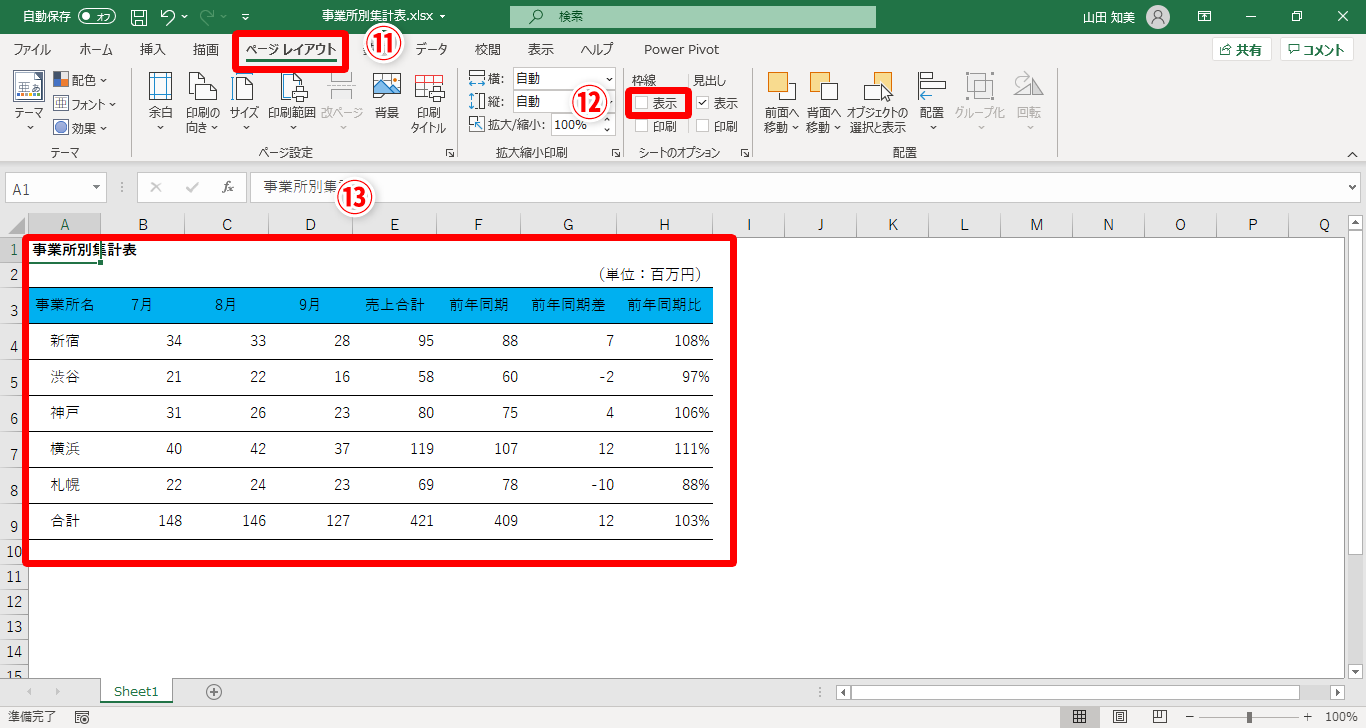Open the page Size (サイズ) menu
This screenshot has height=728, width=1366.
point(244,101)
